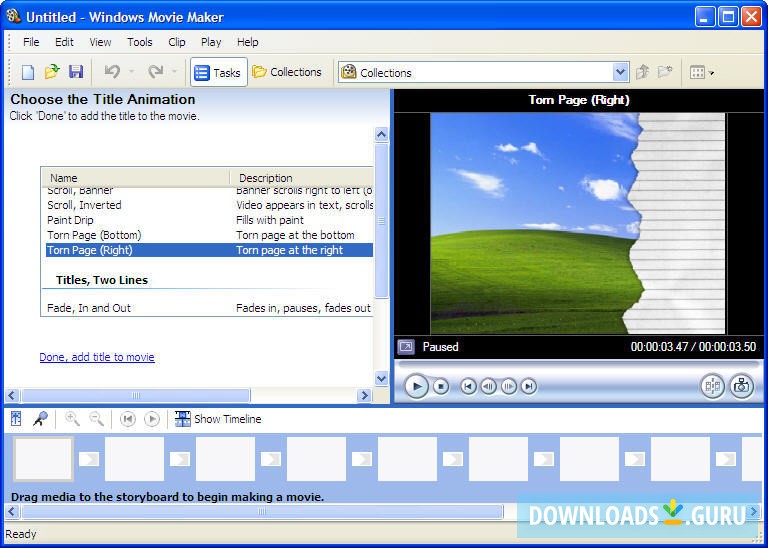Open the Clip menu
Screen dimensions: 768x548
(177, 42)
